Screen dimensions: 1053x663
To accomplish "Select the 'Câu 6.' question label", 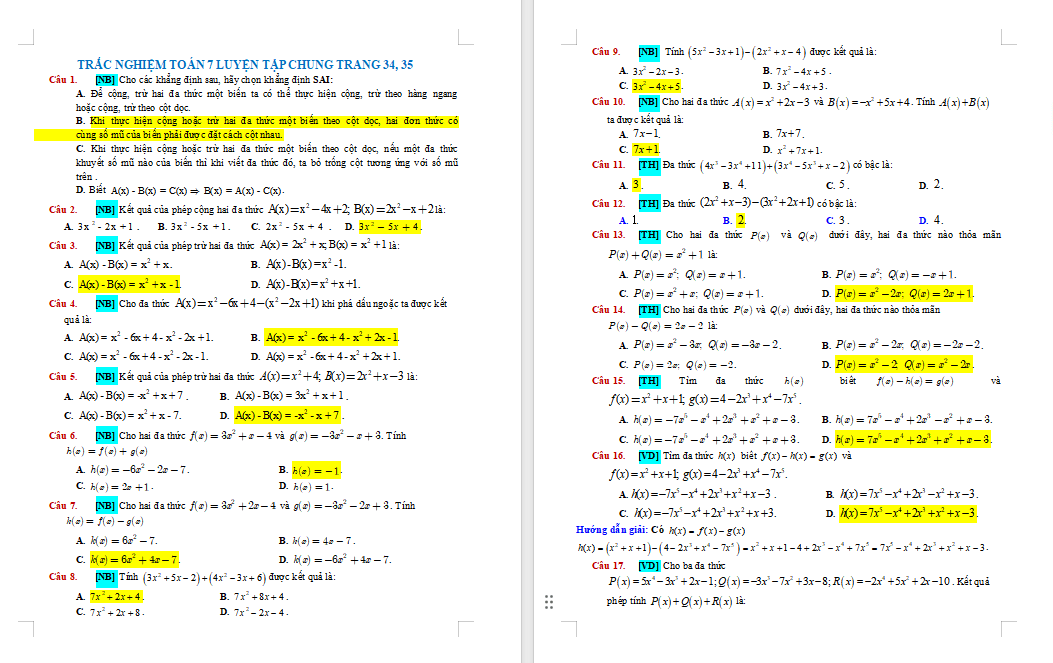I will pyautogui.click(x=63, y=435).
